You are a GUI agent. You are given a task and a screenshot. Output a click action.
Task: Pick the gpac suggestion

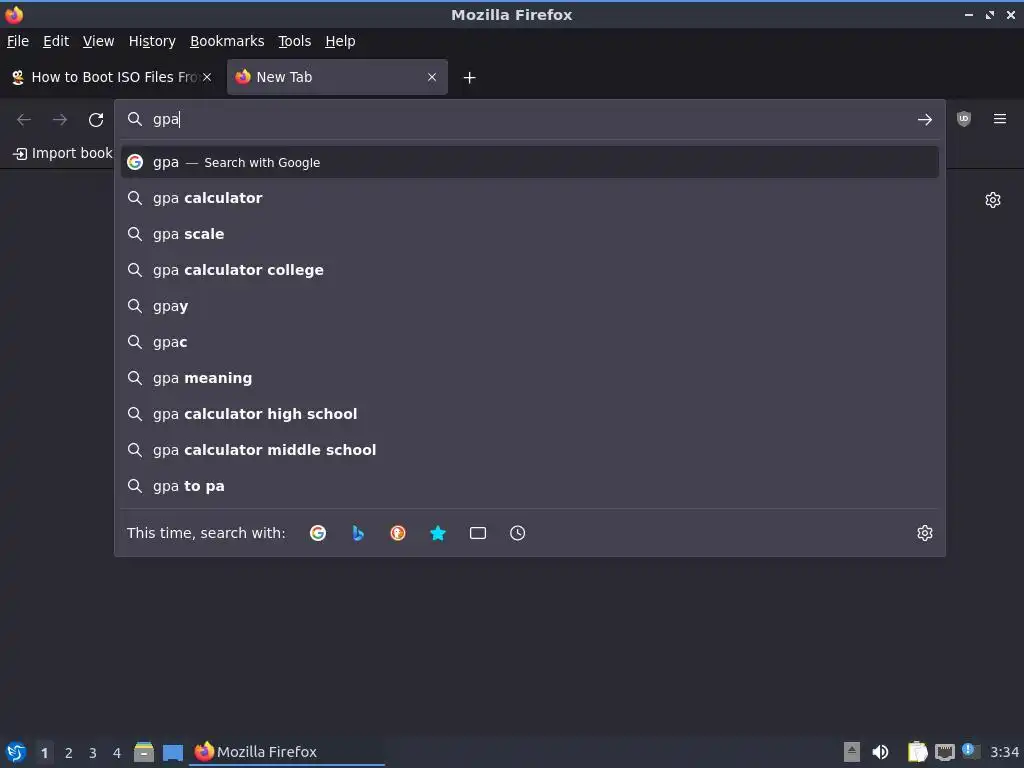[x=530, y=342]
